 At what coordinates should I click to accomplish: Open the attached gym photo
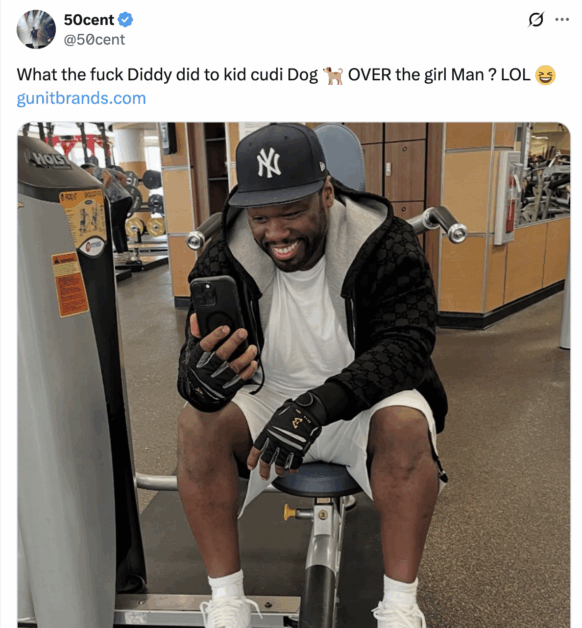pyautogui.click(x=294, y=374)
